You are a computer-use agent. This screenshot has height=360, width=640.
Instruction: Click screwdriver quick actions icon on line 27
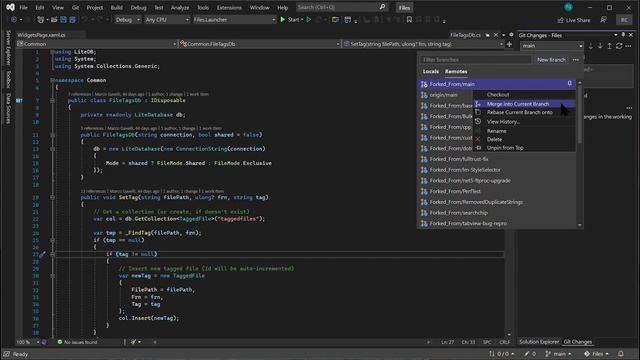[42, 254]
